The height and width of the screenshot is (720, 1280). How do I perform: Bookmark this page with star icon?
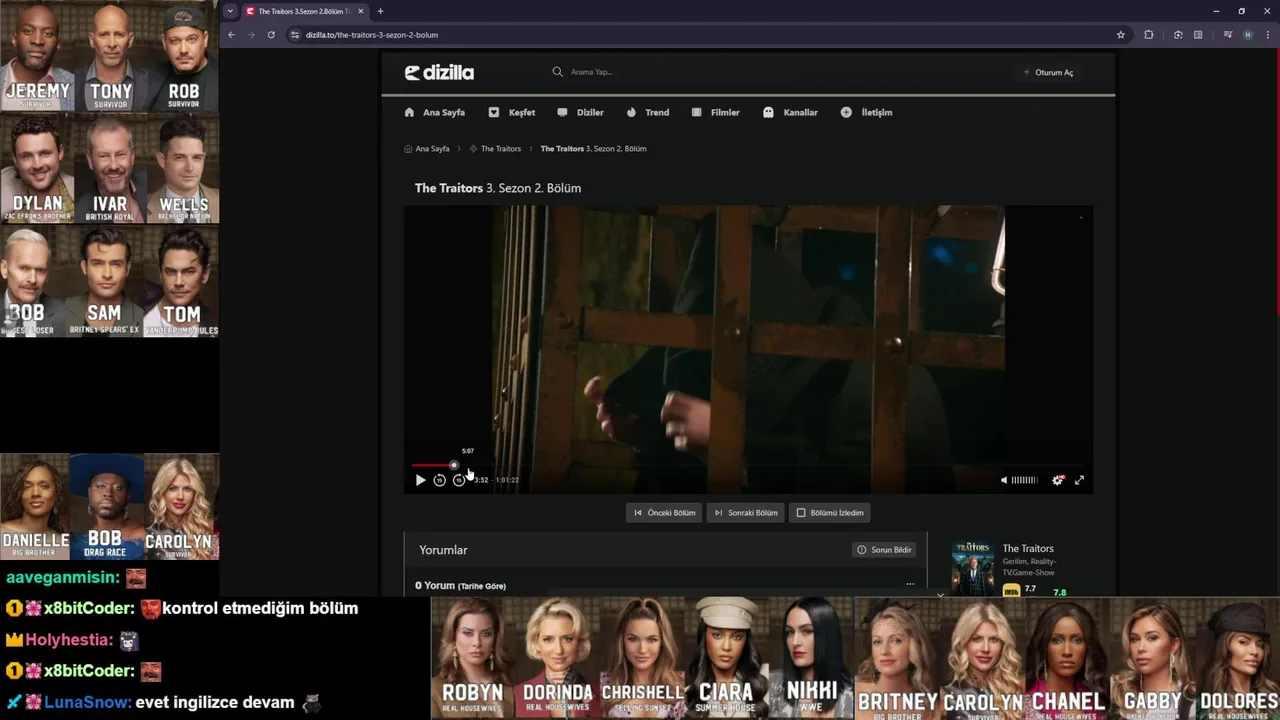pyautogui.click(x=1121, y=35)
